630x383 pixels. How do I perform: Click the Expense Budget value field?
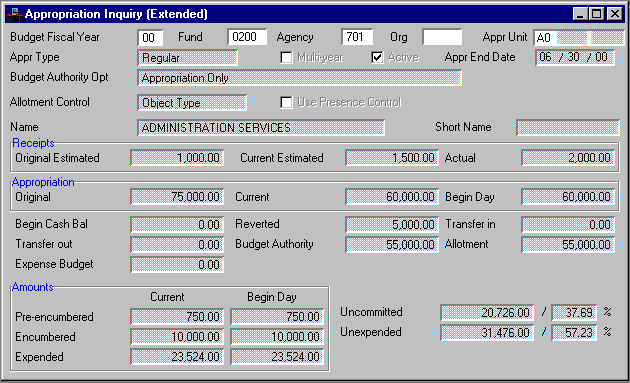177,265
